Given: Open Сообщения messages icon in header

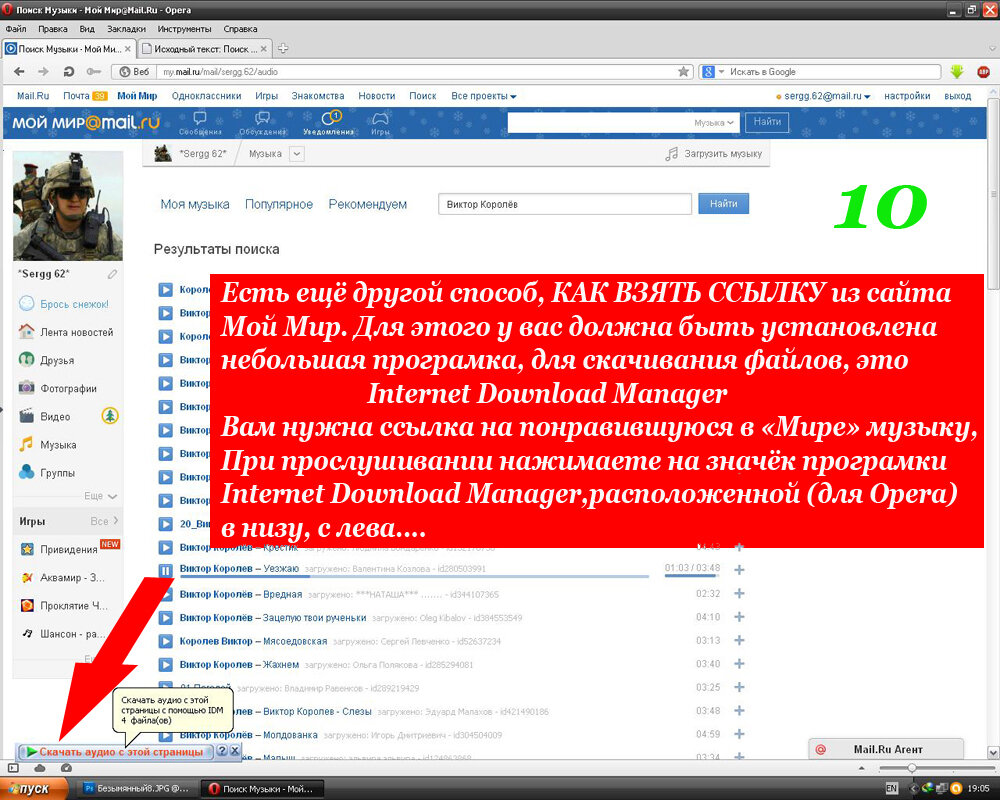Looking at the screenshot, I should tap(200, 123).
